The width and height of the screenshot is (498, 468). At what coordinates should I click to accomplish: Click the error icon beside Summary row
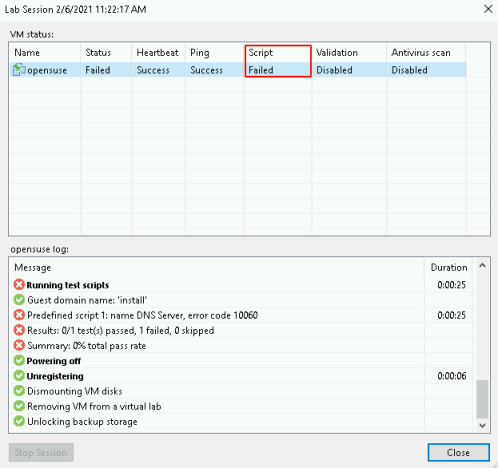(x=19, y=345)
